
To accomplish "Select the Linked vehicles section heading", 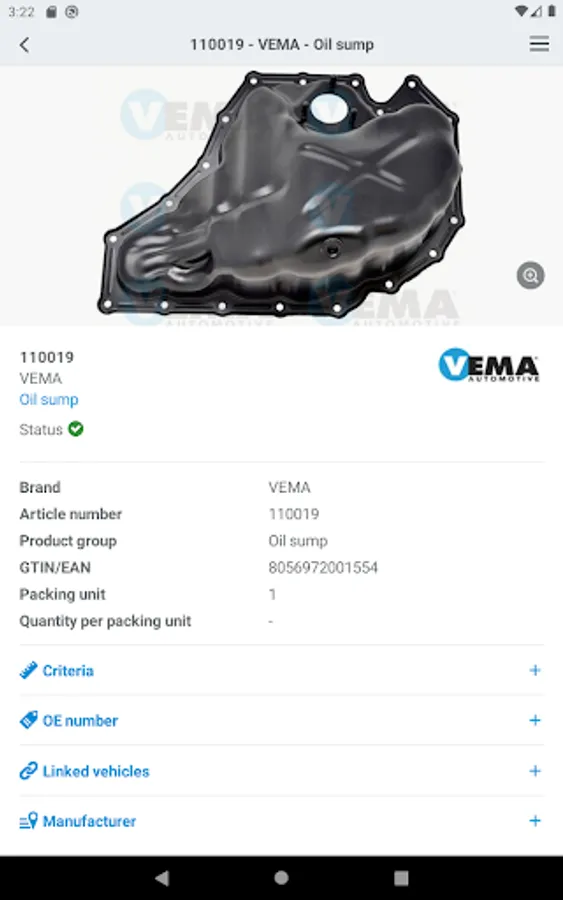I will point(96,771).
